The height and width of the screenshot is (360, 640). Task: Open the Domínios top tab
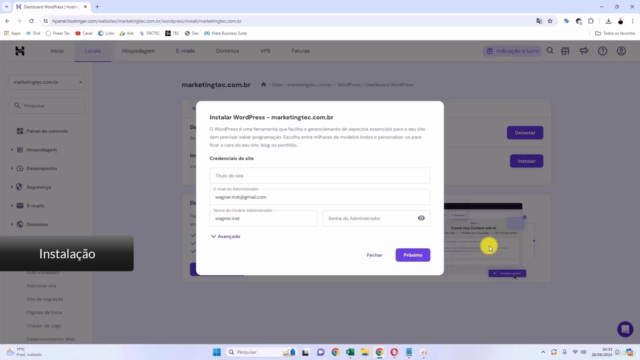[x=227, y=51]
